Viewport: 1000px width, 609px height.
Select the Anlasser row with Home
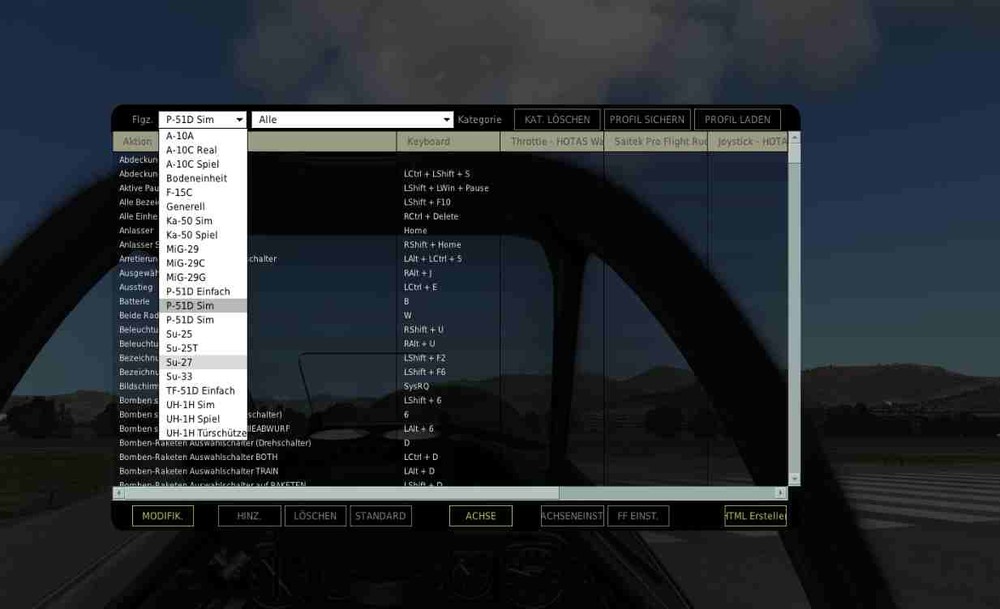point(450,230)
